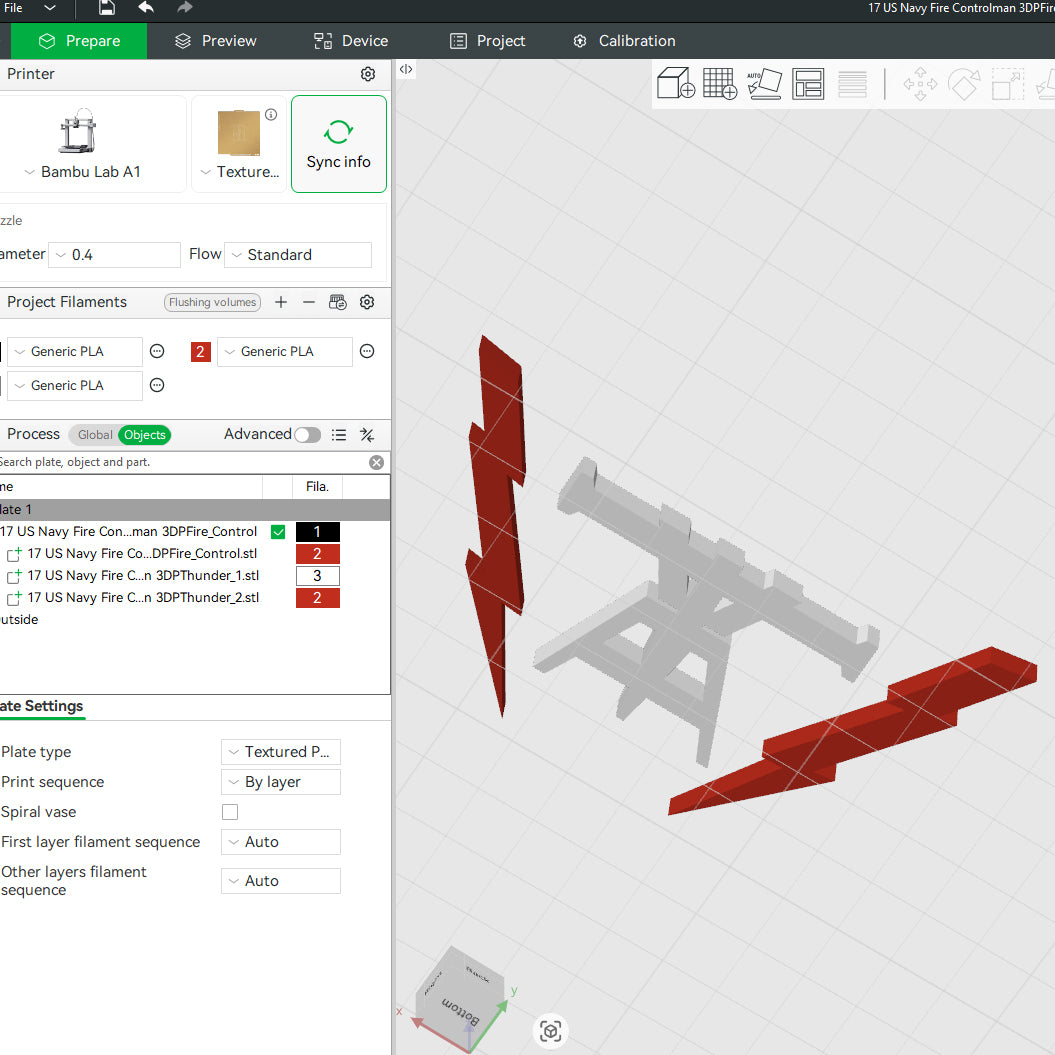Enable the Spiral vase checkbox
Screen dimensions: 1055x1055
click(230, 812)
